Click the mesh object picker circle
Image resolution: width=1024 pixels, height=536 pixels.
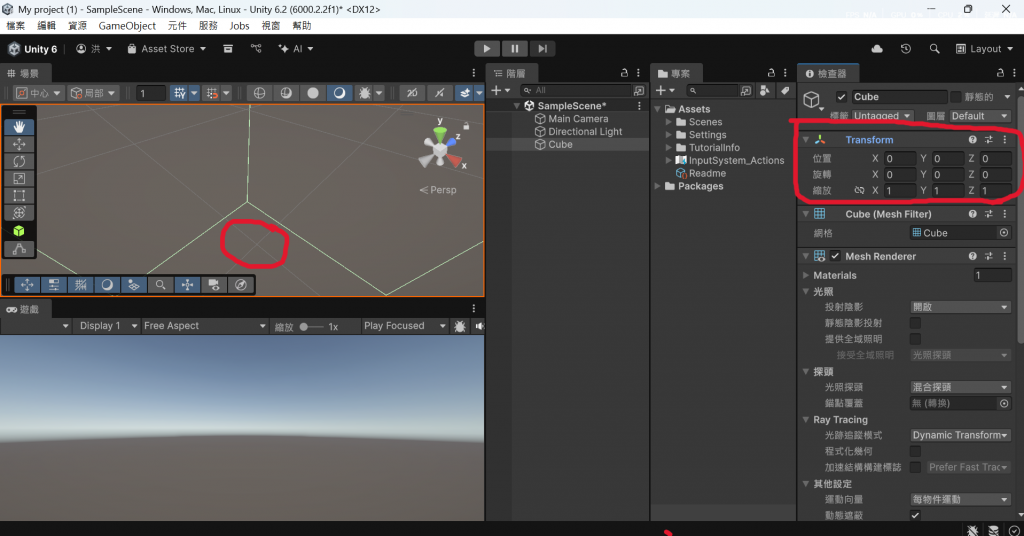click(1004, 232)
